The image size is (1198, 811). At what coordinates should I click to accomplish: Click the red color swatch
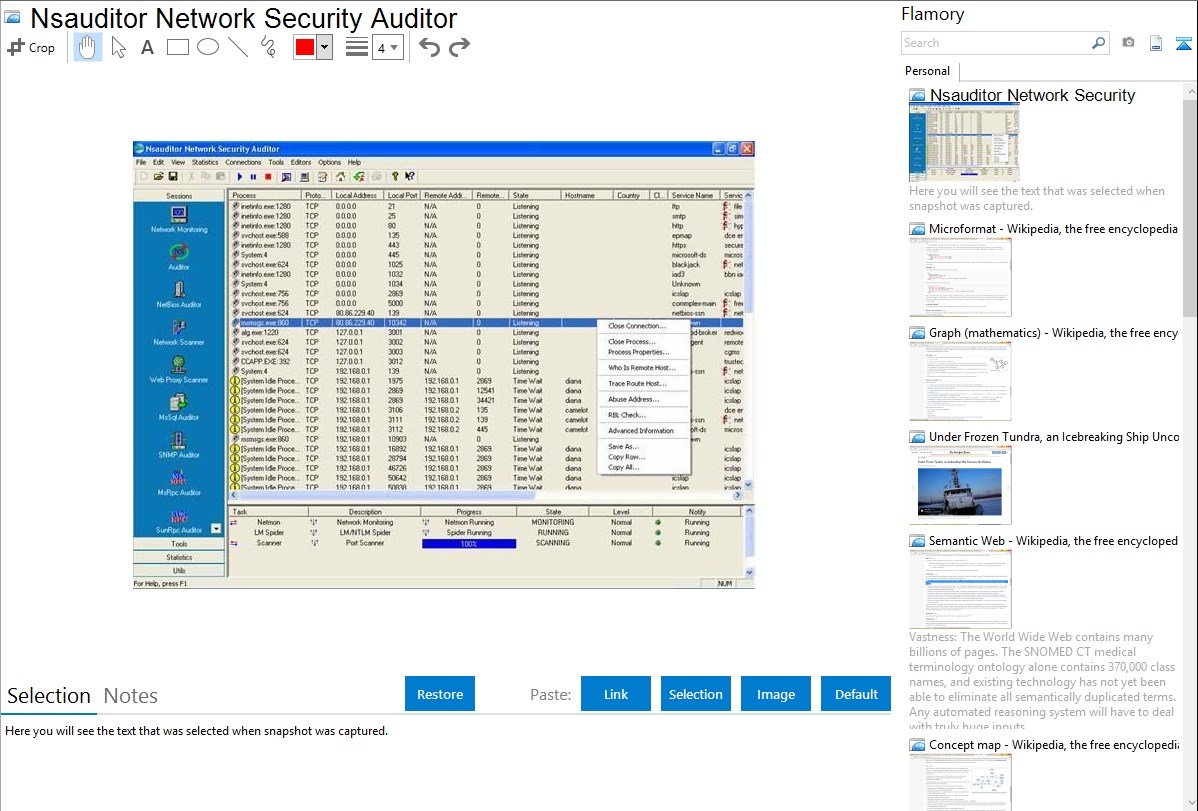point(304,47)
